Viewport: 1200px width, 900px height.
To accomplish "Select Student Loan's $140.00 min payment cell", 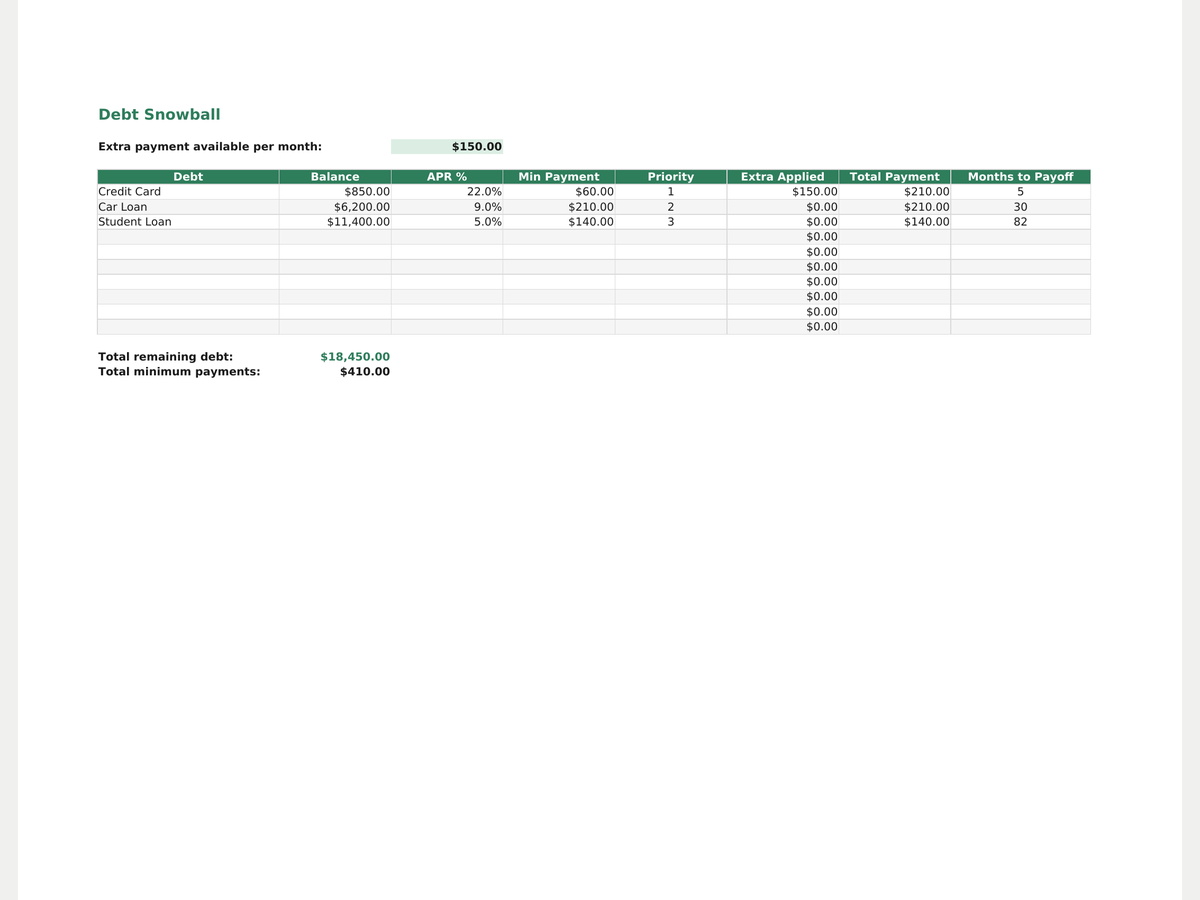I will [559, 222].
